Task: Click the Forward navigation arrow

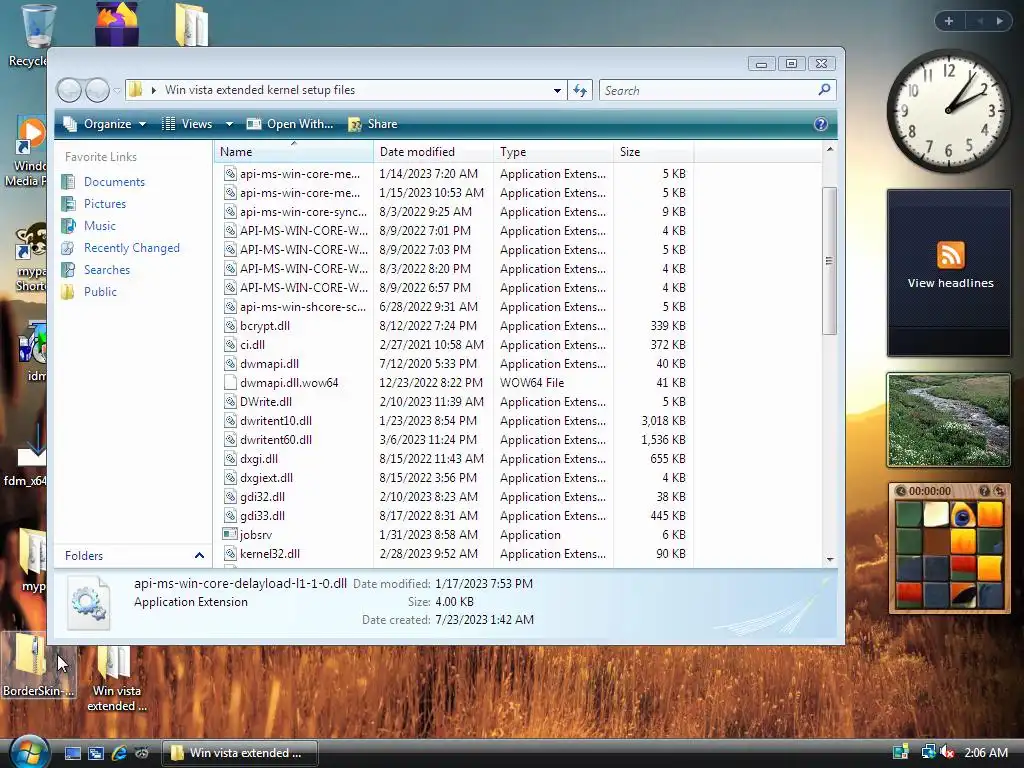Action: [x=97, y=90]
